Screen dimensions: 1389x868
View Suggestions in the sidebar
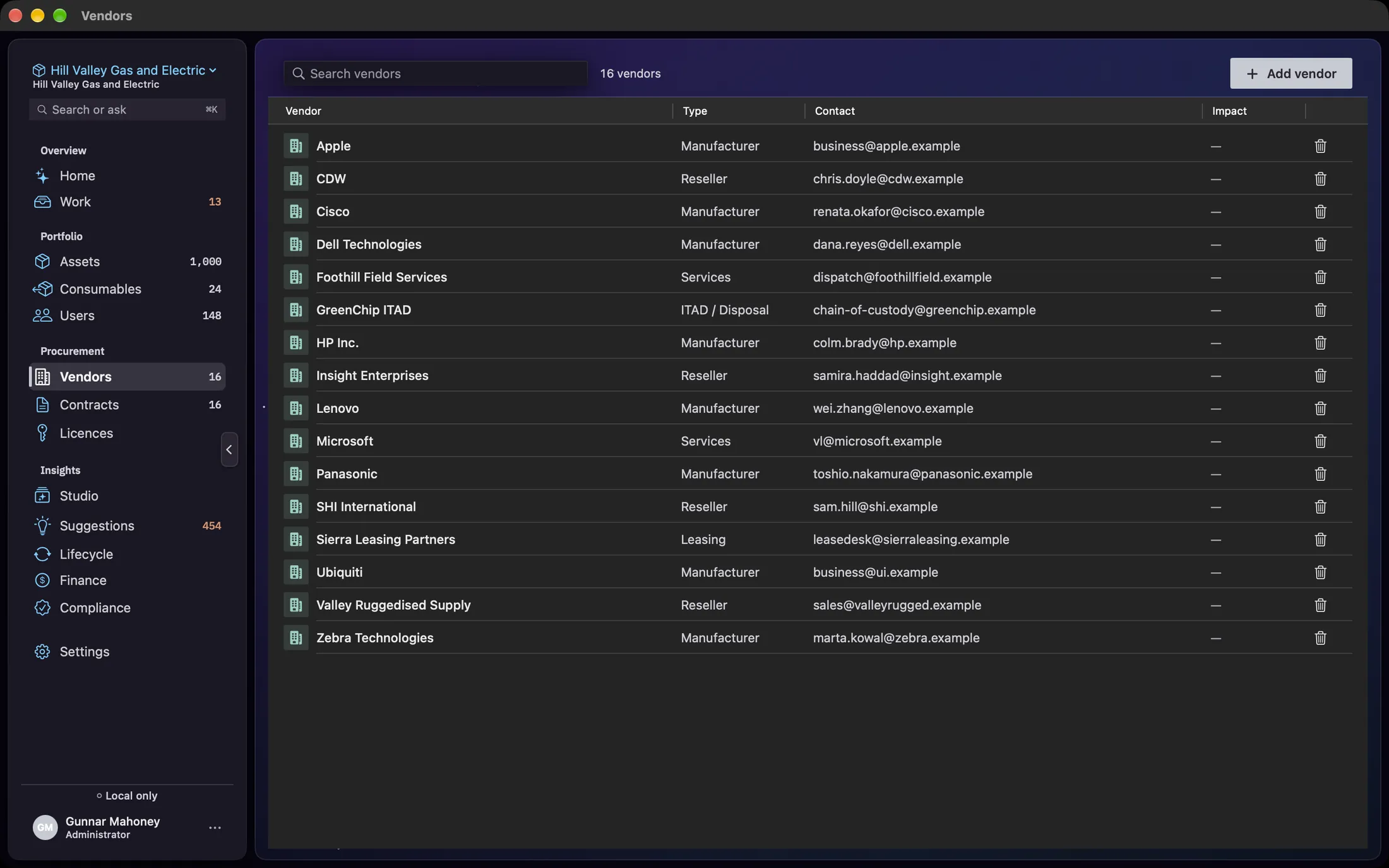(127, 526)
